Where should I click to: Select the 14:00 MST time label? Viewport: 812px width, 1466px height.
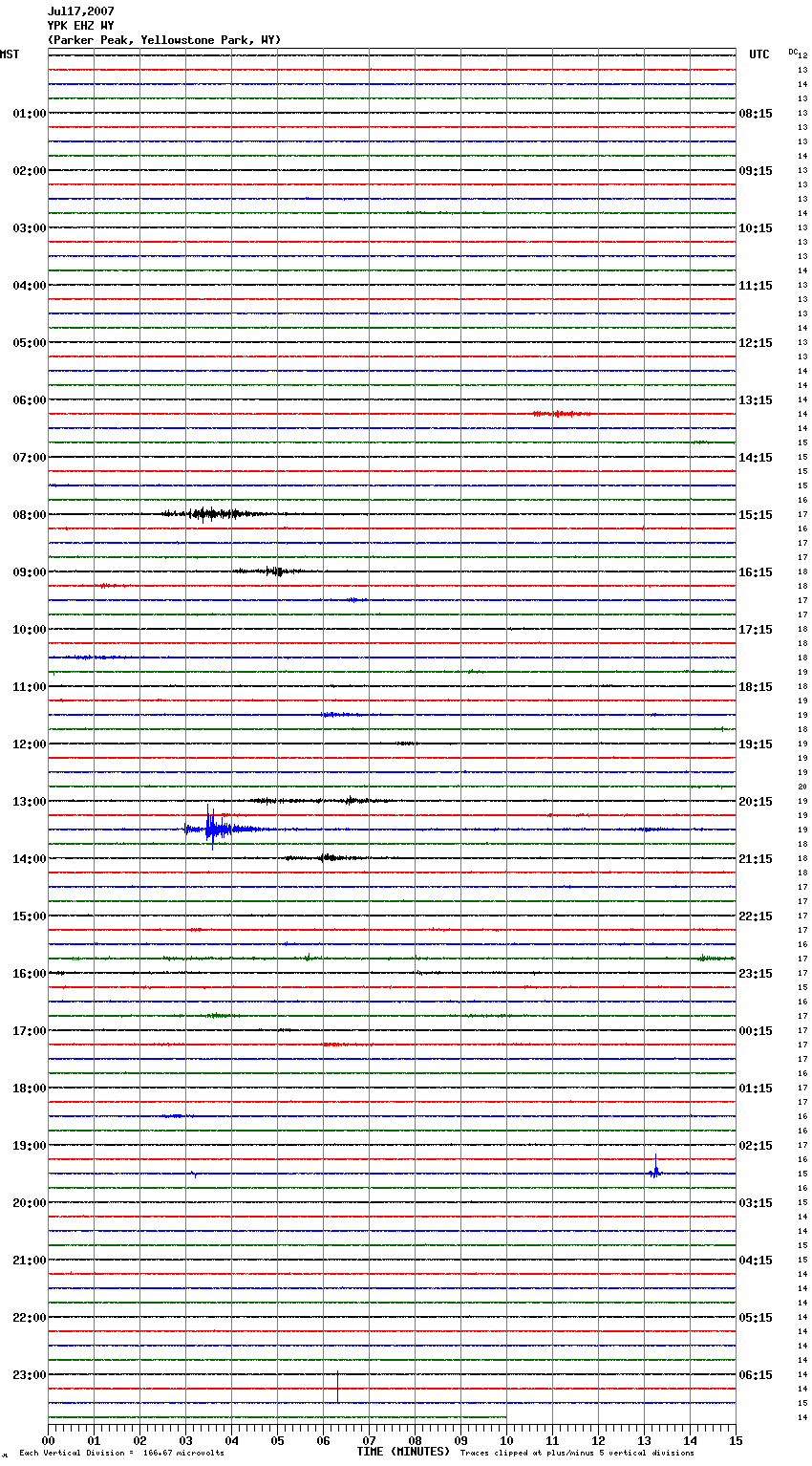point(30,859)
